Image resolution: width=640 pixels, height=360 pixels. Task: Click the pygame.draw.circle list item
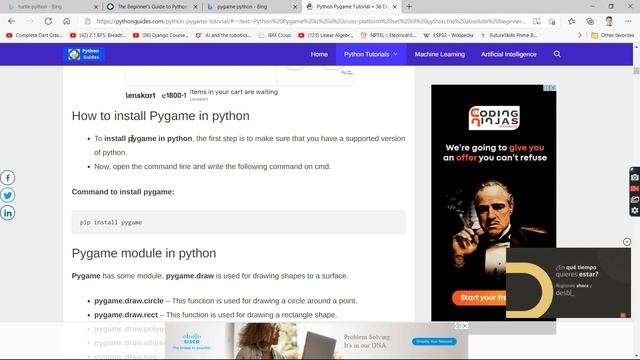point(225,301)
